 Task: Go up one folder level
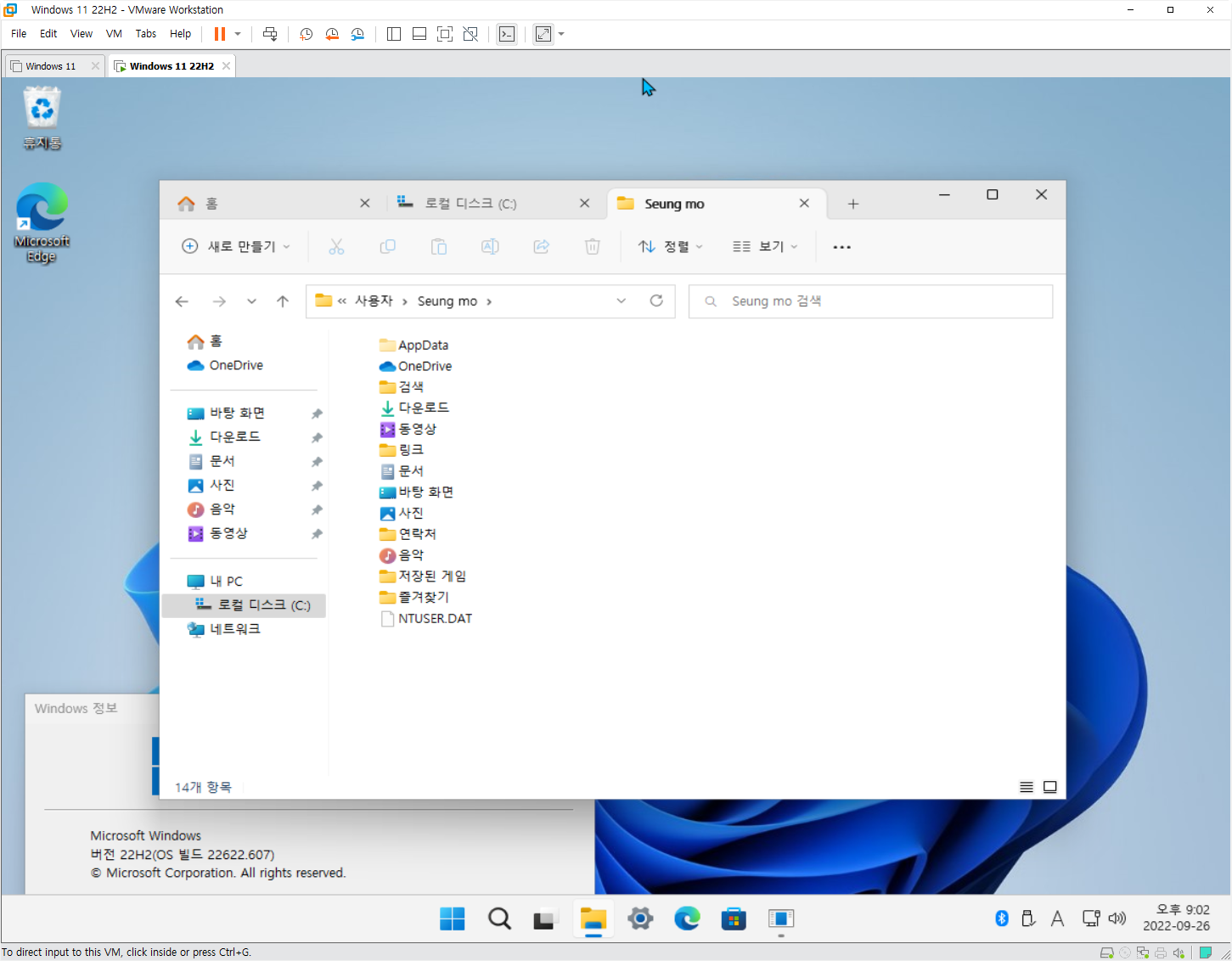coord(283,301)
